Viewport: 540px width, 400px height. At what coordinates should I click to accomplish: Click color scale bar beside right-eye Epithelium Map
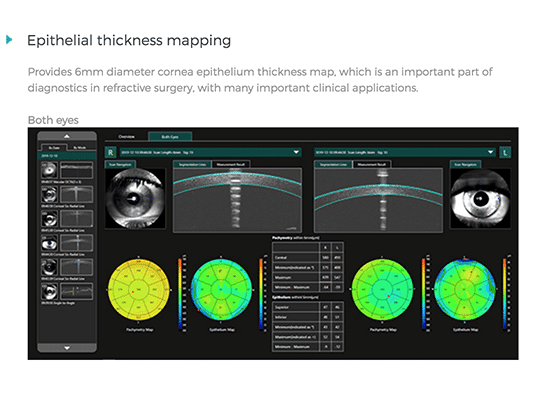pos(261,293)
